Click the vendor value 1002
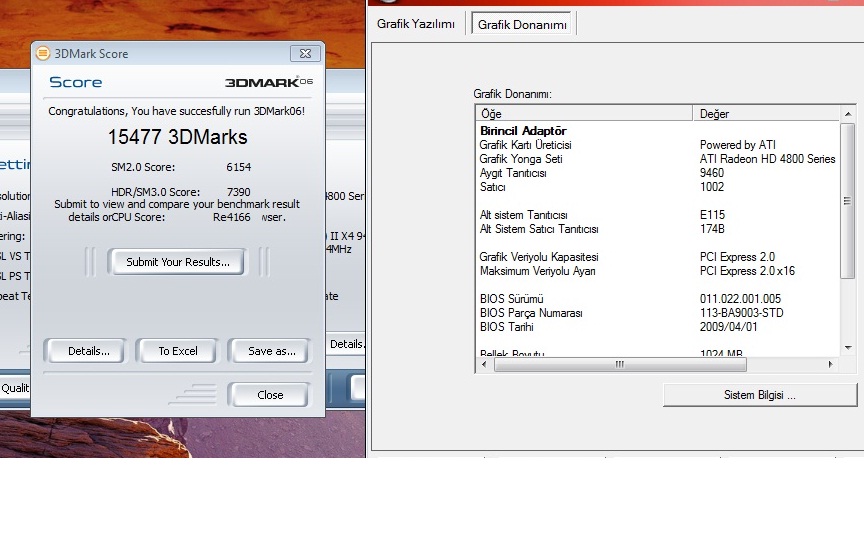 point(712,187)
